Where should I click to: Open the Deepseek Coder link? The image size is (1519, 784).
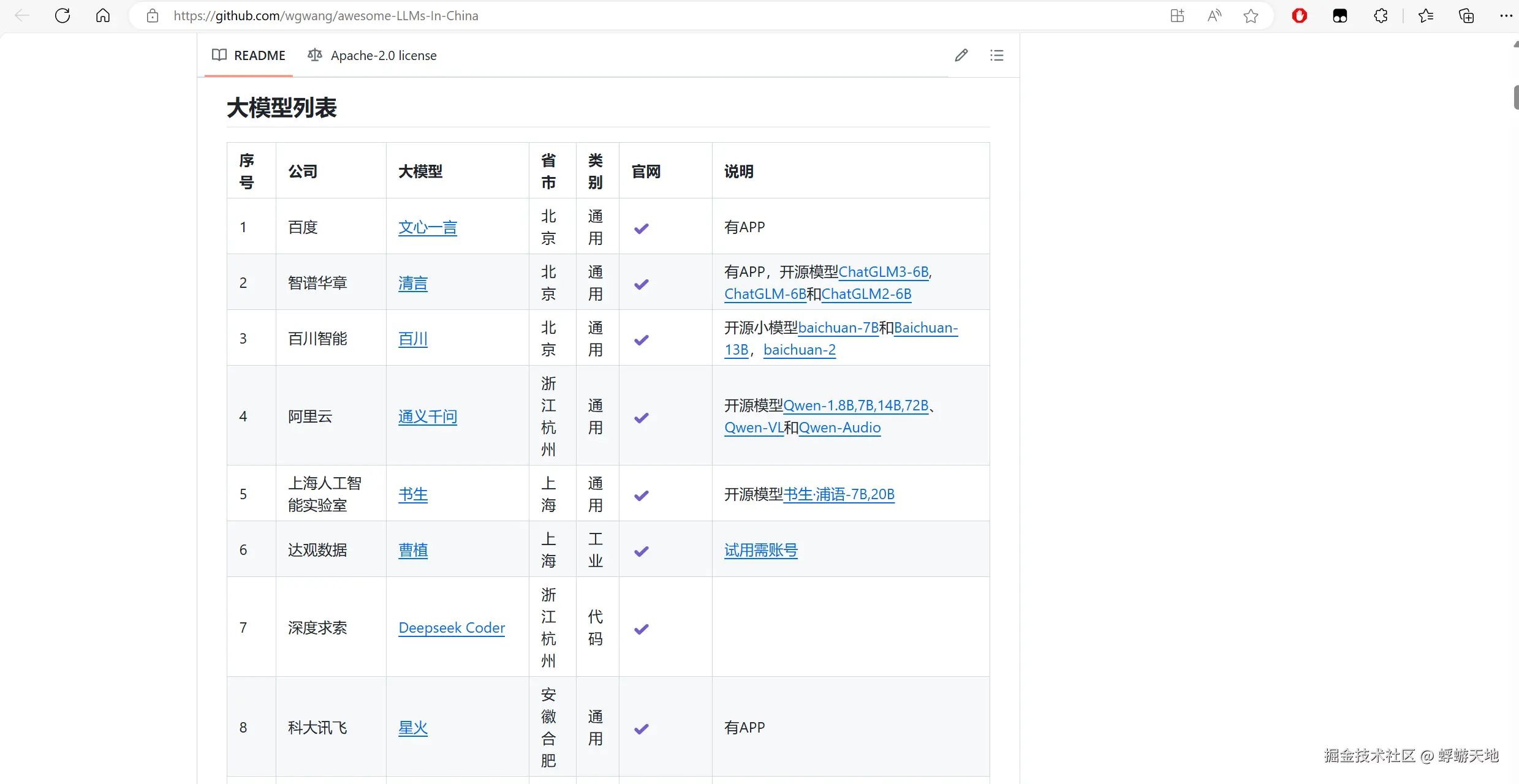(x=452, y=628)
